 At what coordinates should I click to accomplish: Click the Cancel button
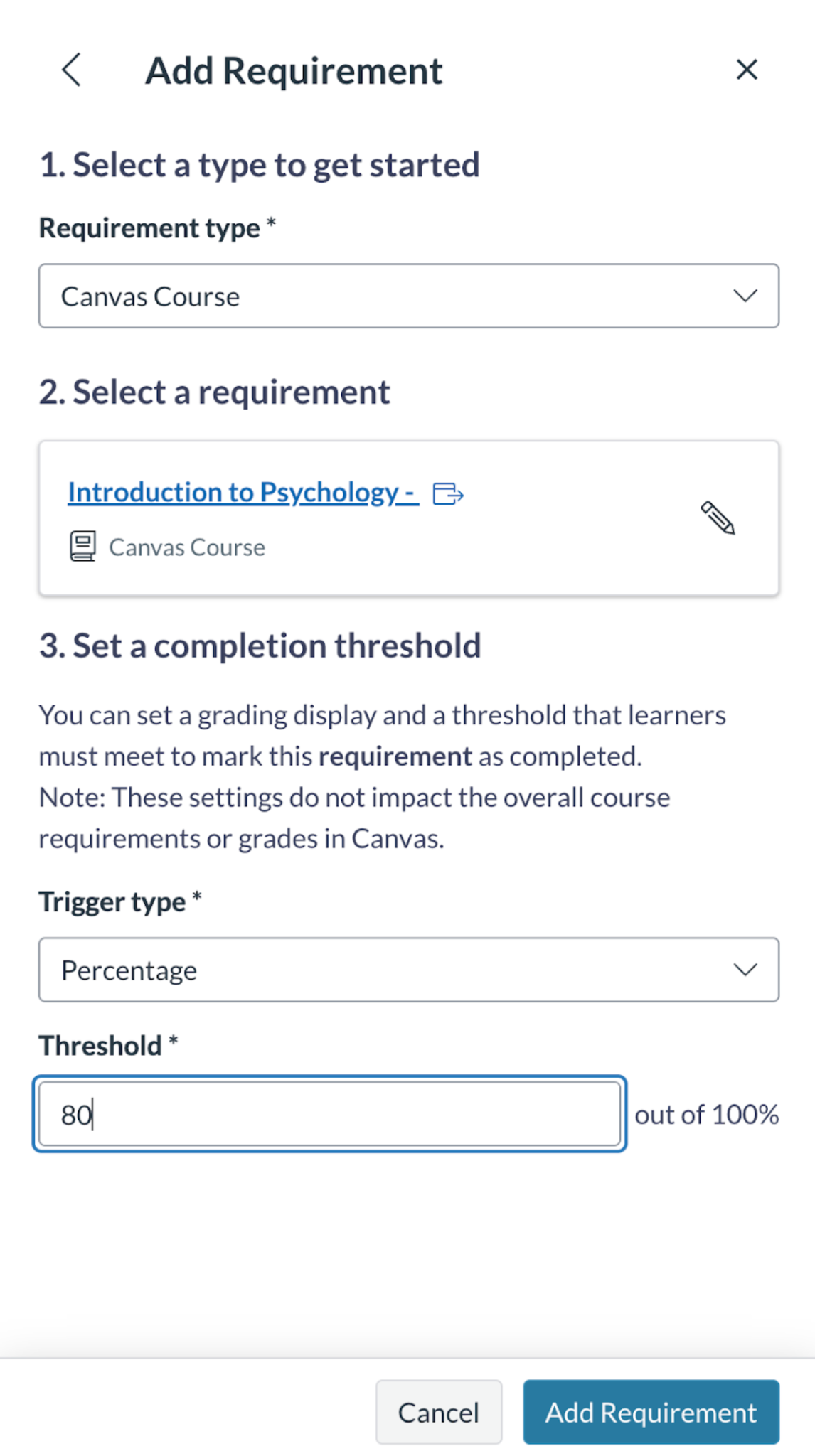point(439,1412)
